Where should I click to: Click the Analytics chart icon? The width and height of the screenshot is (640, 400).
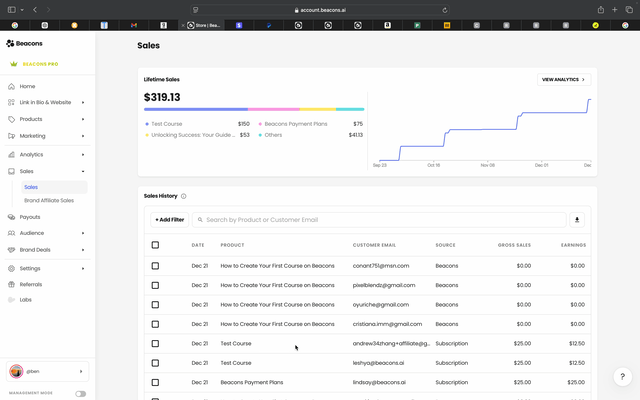(x=11, y=155)
